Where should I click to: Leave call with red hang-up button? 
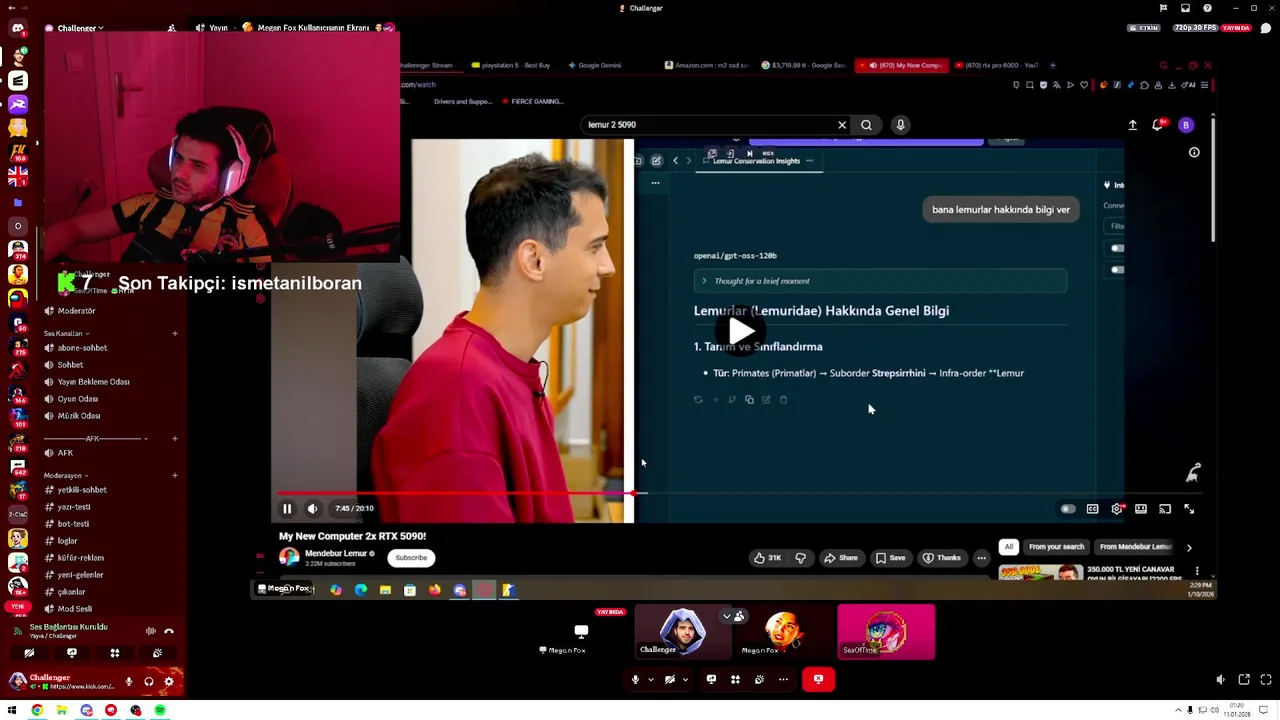pos(818,679)
